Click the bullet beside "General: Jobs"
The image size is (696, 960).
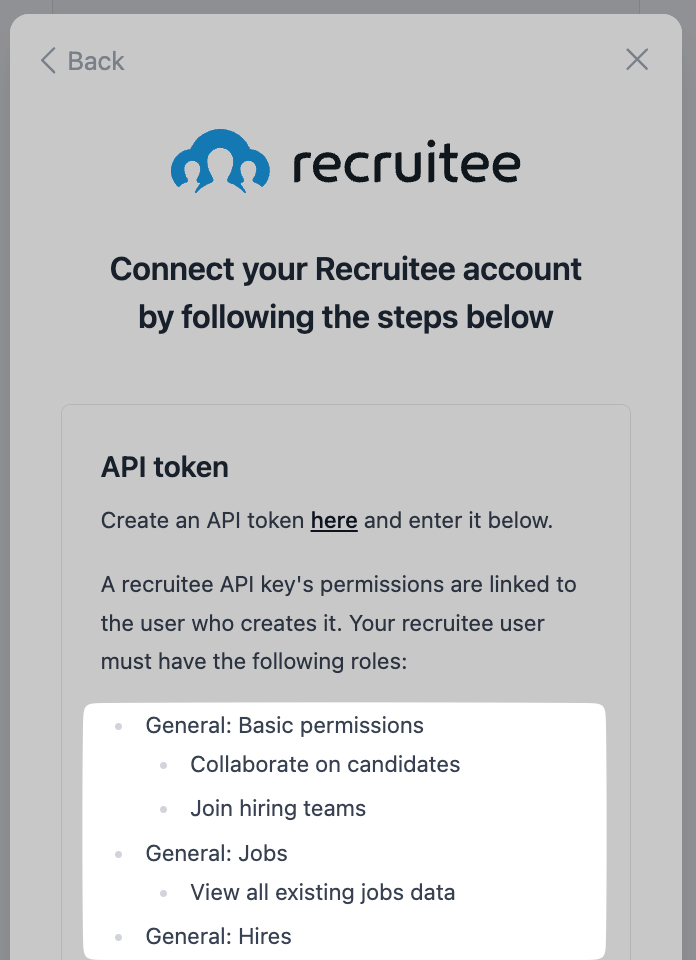(119, 854)
